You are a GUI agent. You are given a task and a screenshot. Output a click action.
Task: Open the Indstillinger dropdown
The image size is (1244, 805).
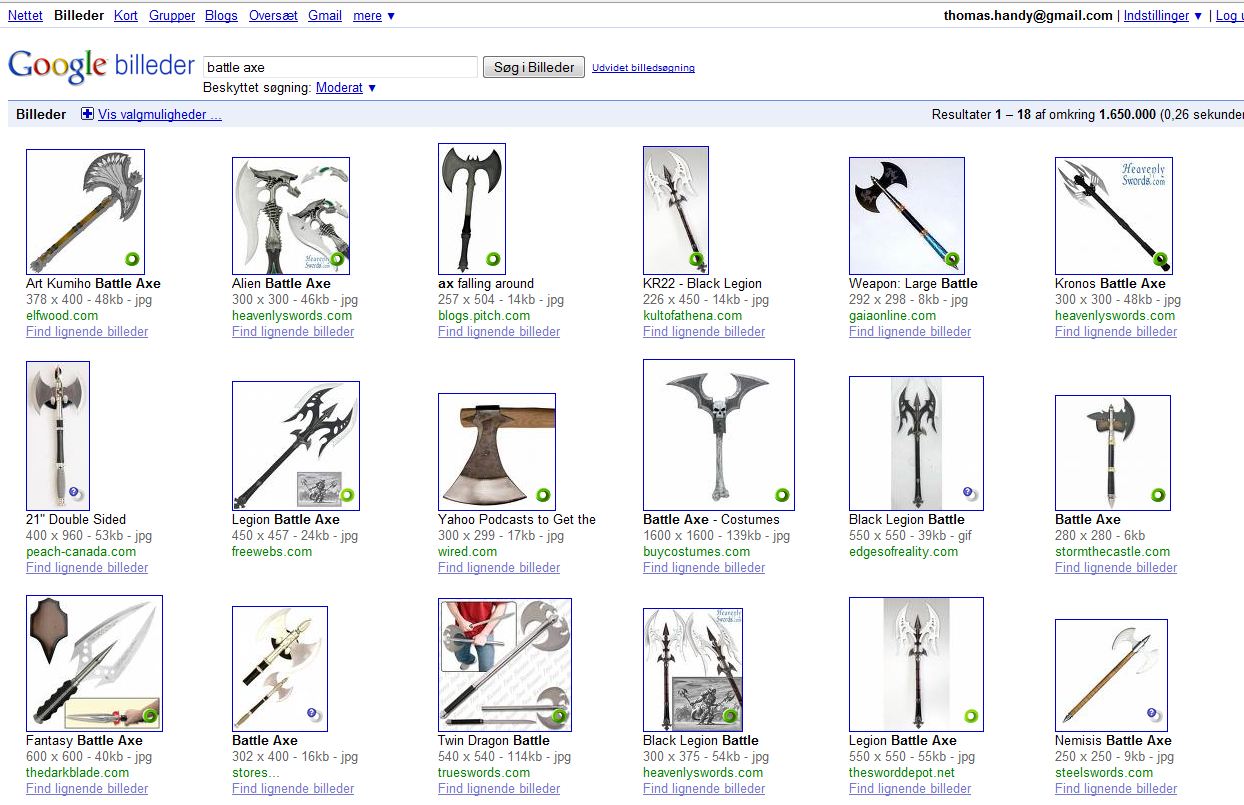tap(1163, 15)
